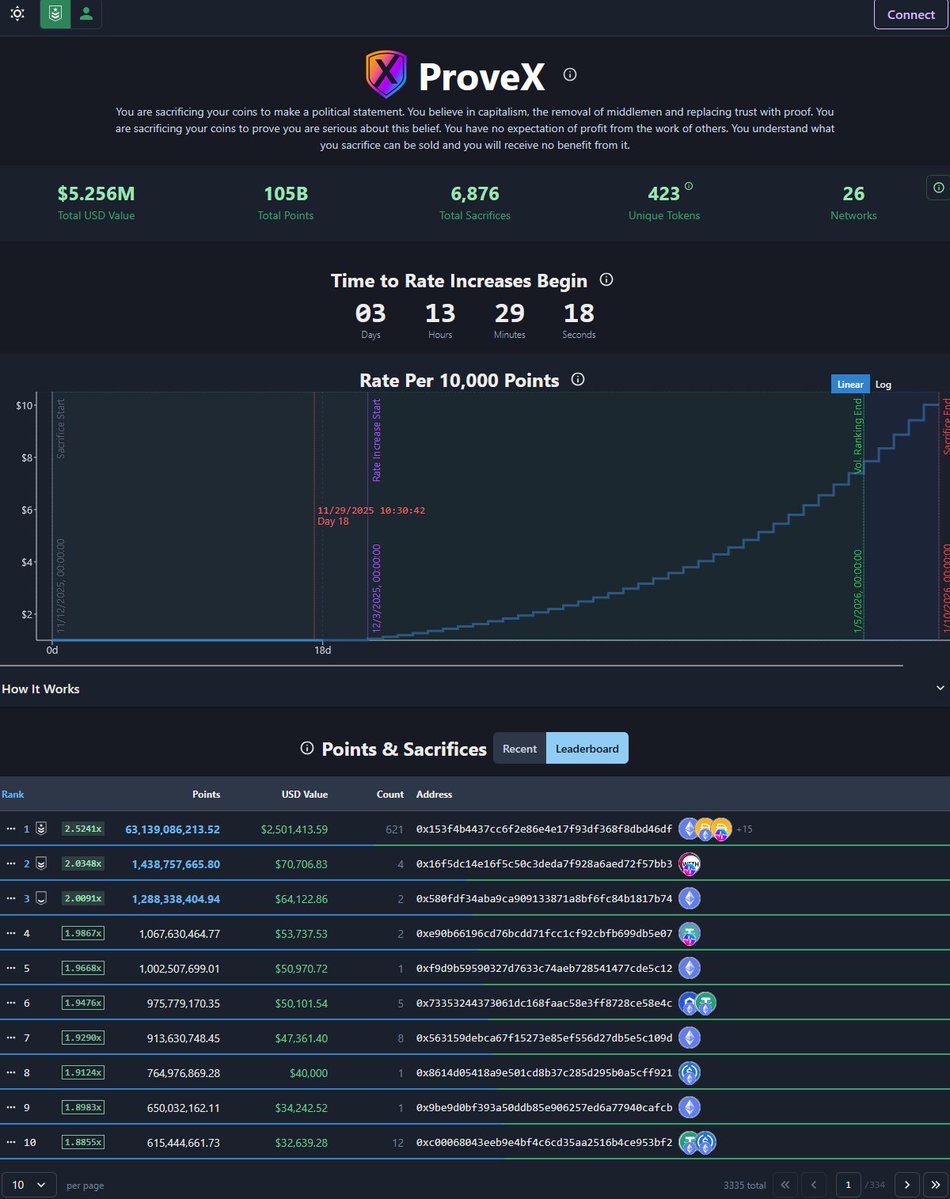Screen dimensions: 950x1199
Task: Open info icon beside Unique Tokens count
Action: coord(688,186)
